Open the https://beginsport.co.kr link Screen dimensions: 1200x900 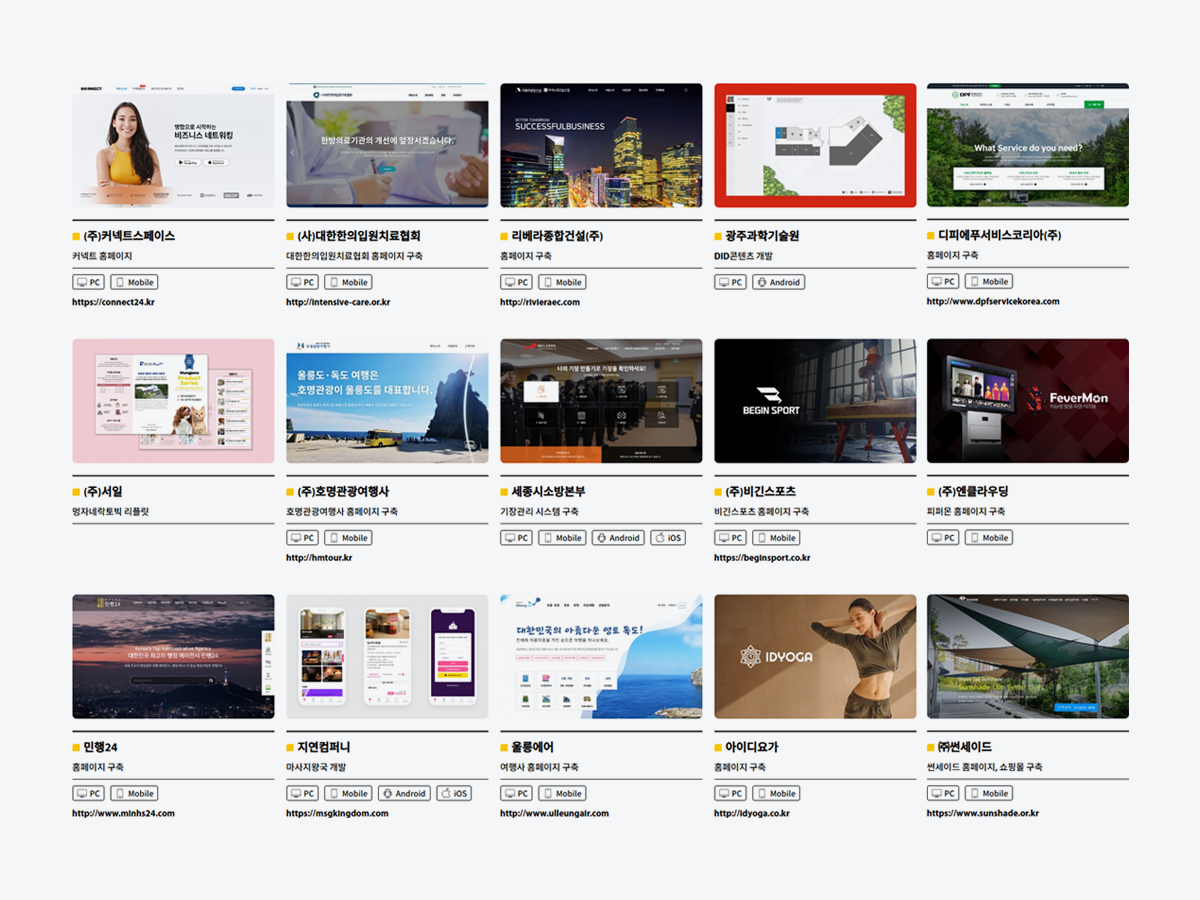pyautogui.click(x=762, y=558)
